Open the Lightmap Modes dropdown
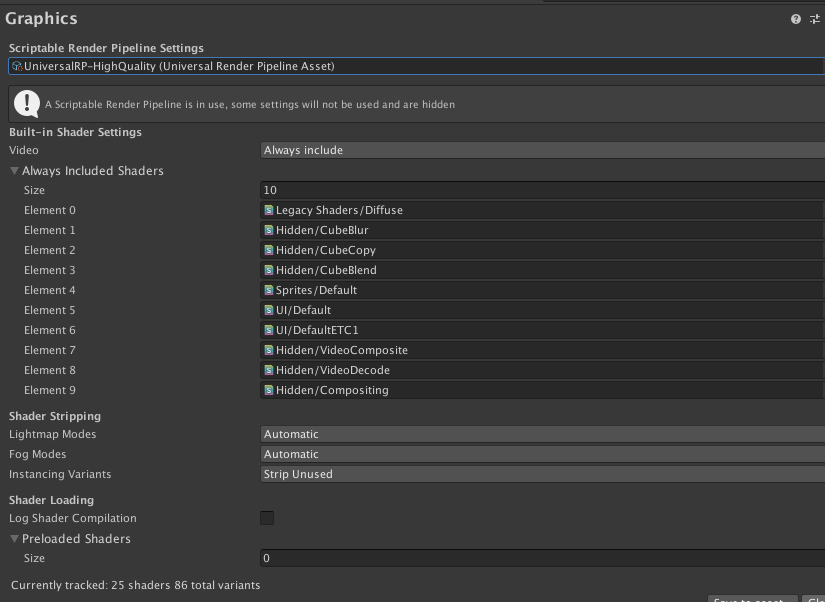This screenshot has height=602, width=825. click(542, 434)
